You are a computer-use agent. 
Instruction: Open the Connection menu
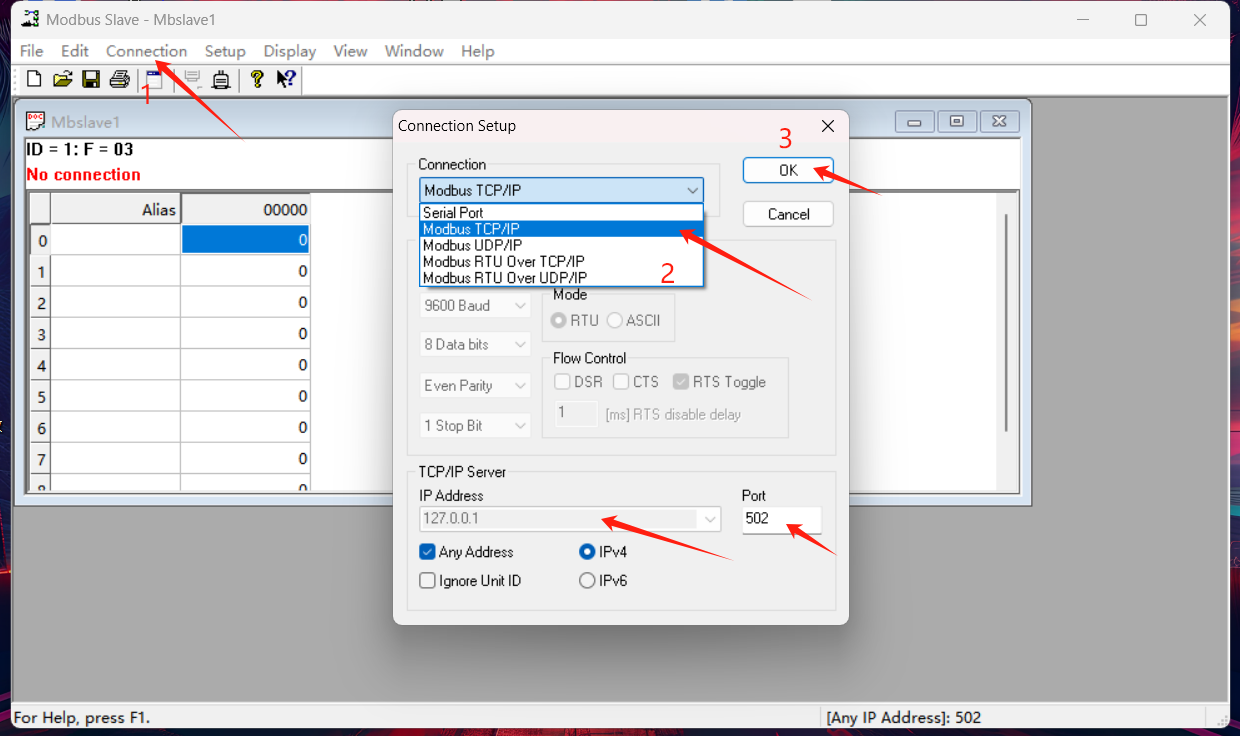point(146,51)
